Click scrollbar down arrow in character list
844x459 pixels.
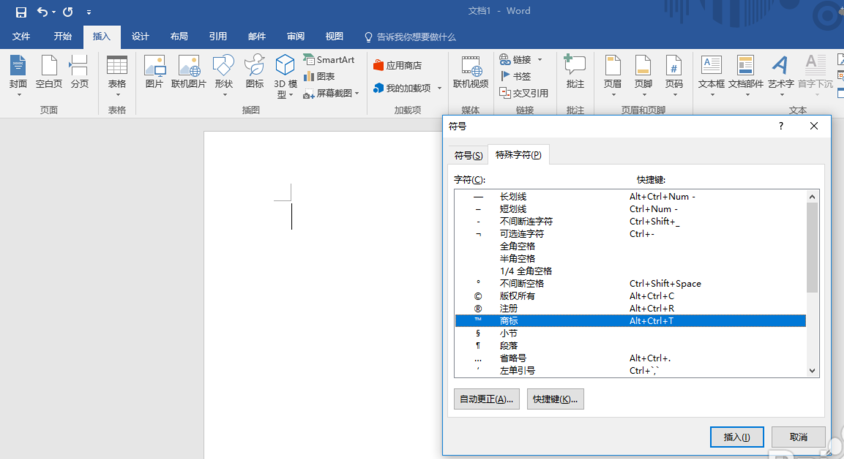click(812, 370)
